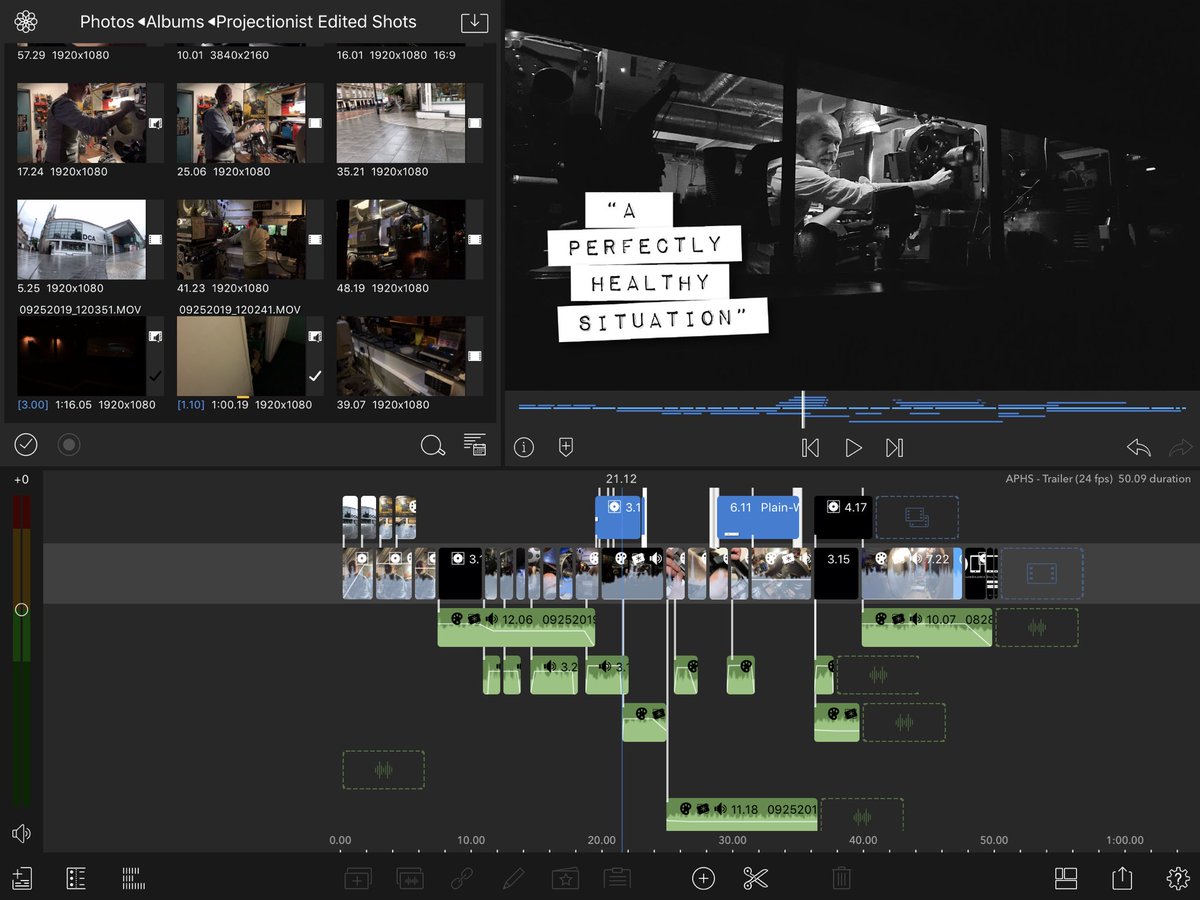Click the preview mini-timeline scrubber overview
This screenshot has height=900, width=1200.
[850, 408]
